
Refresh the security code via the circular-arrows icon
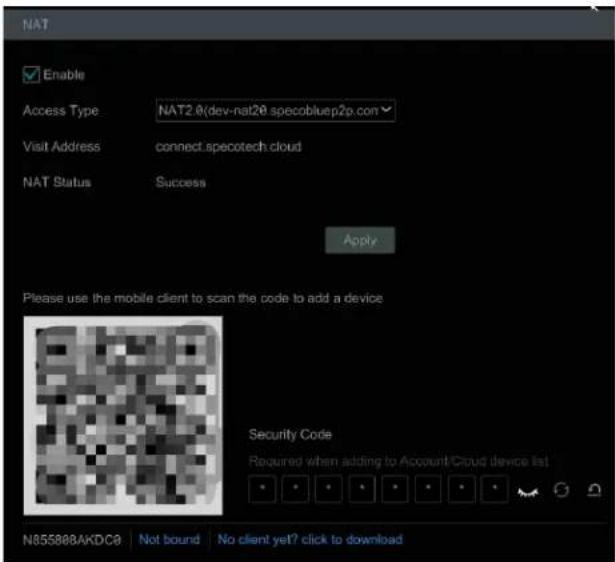pyautogui.click(x=561, y=490)
